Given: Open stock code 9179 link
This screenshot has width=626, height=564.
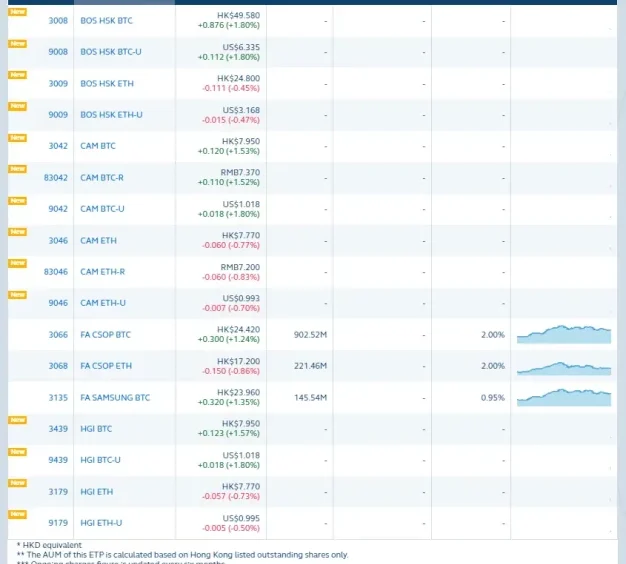Looking at the screenshot, I should pos(58,523).
